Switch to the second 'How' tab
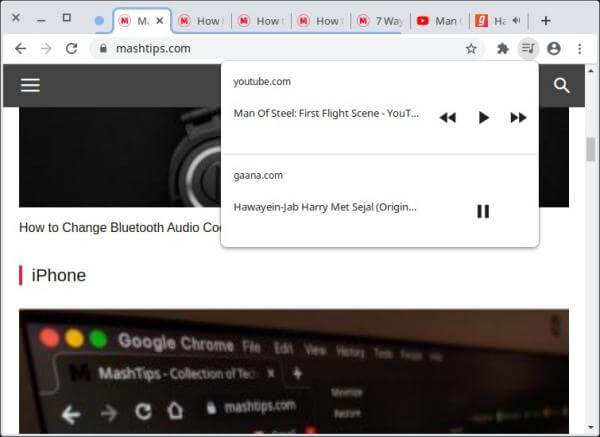600x437 pixels. 261,21
